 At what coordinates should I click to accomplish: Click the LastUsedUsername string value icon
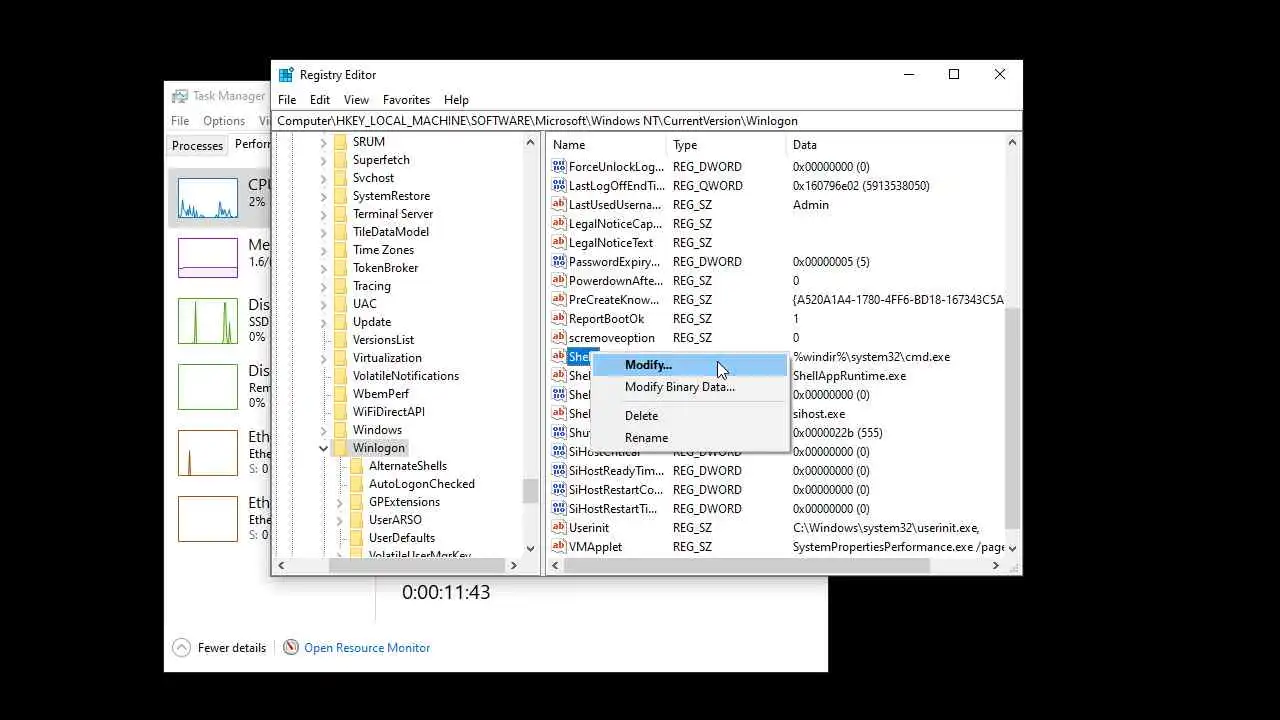559,205
